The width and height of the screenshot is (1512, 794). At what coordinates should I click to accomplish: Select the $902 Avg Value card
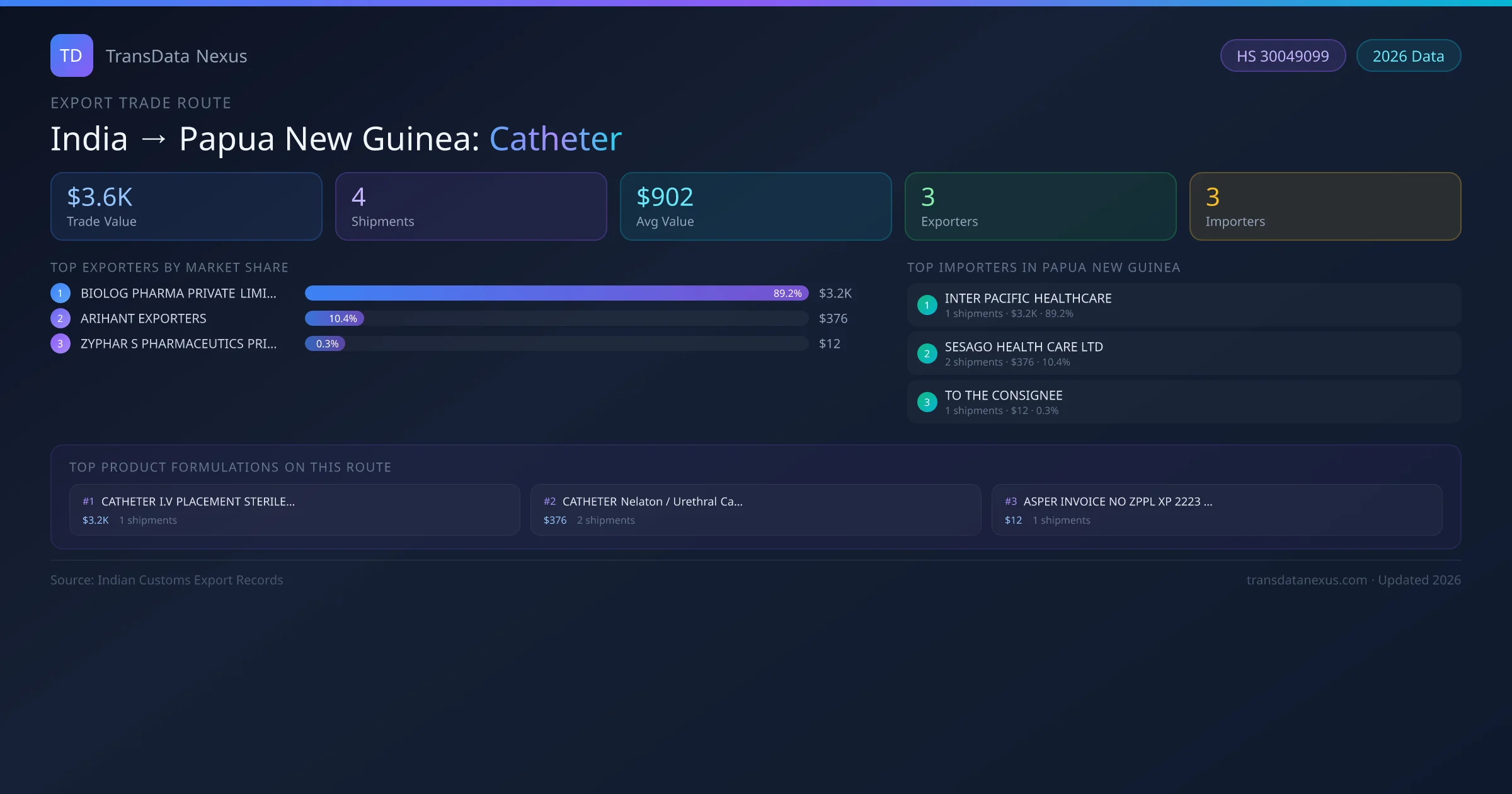755,206
